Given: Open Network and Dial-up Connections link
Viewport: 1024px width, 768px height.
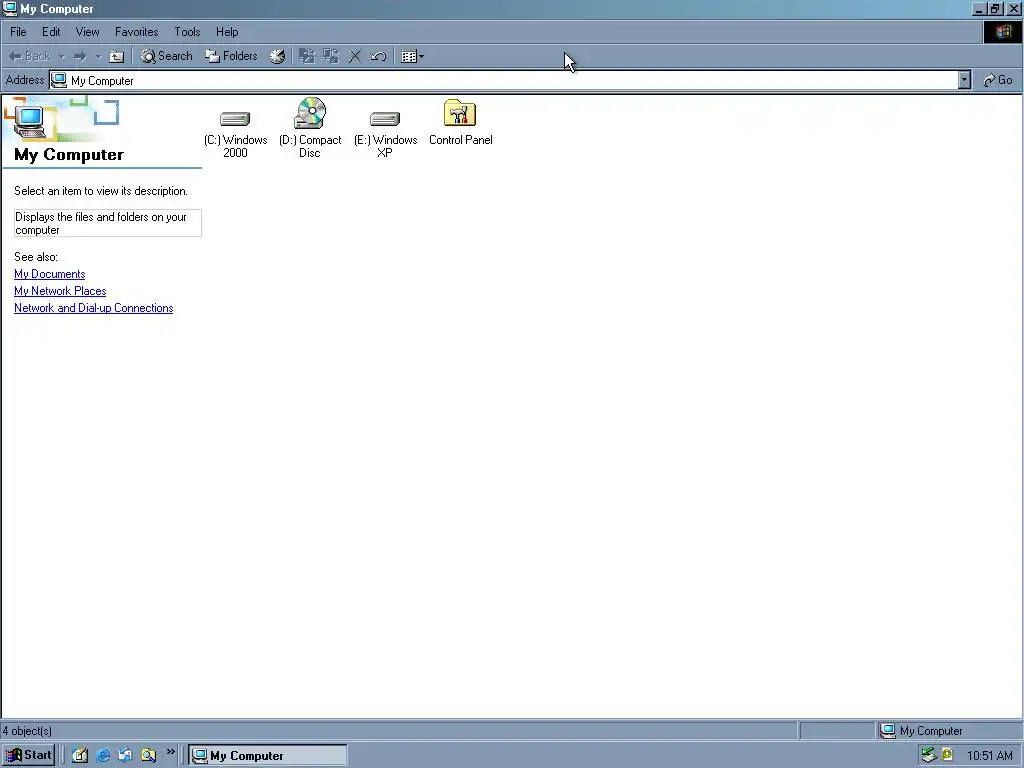Looking at the screenshot, I should click(x=93, y=308).
